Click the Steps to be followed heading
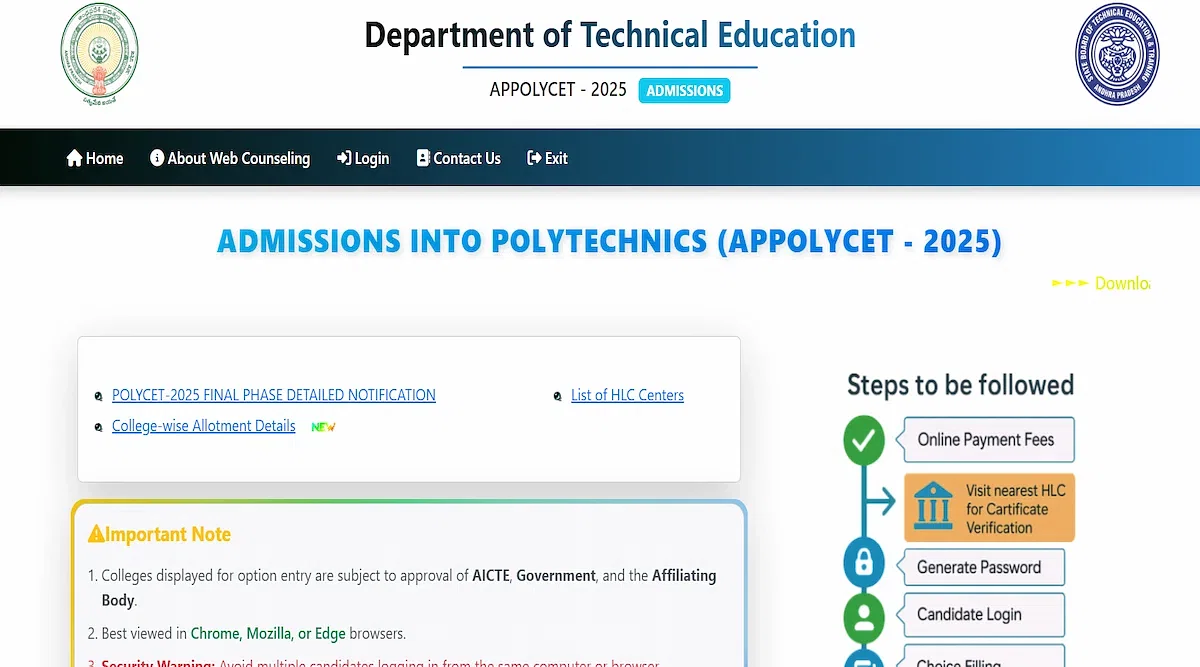 pyautogui.click(x=961, y=385)
